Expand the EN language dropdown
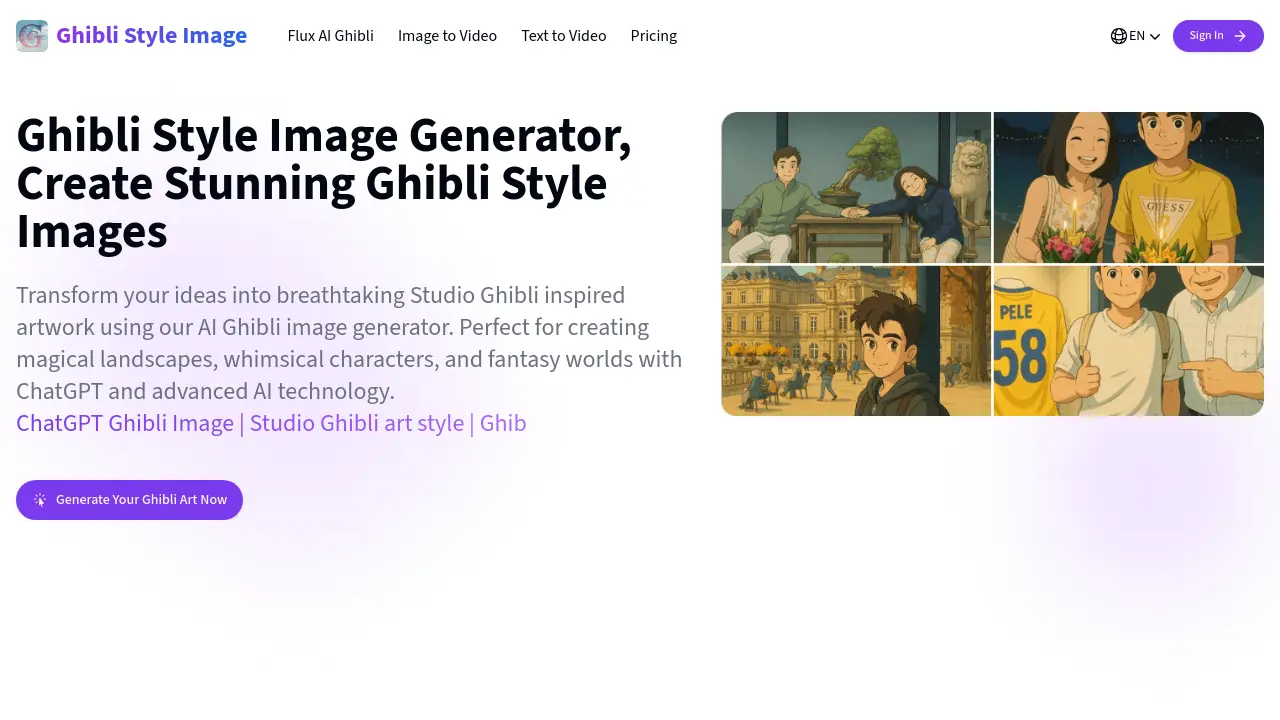 click(x=1137, y=36)
